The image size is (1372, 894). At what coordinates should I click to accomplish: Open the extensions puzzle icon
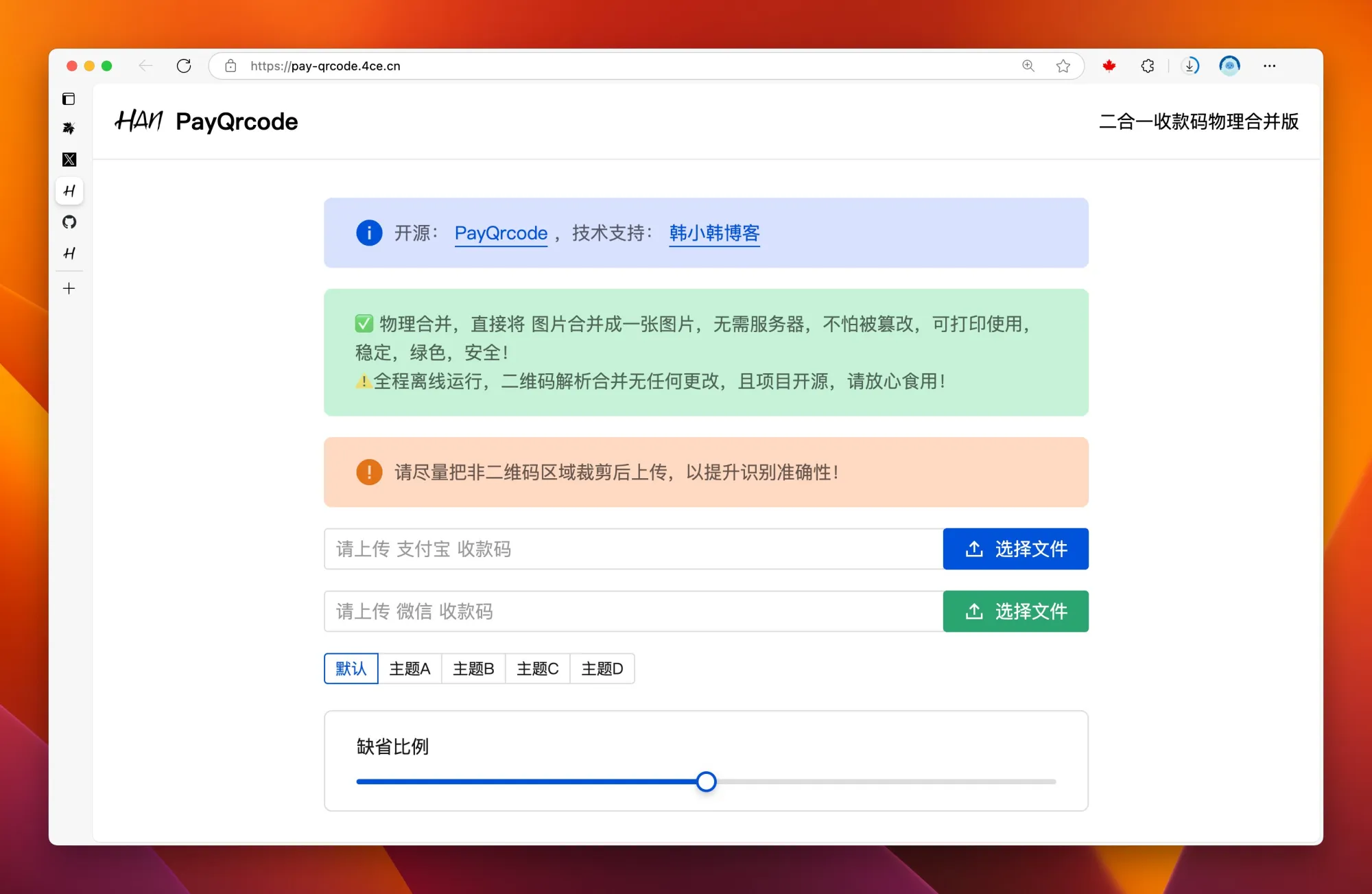(1147, 66)
